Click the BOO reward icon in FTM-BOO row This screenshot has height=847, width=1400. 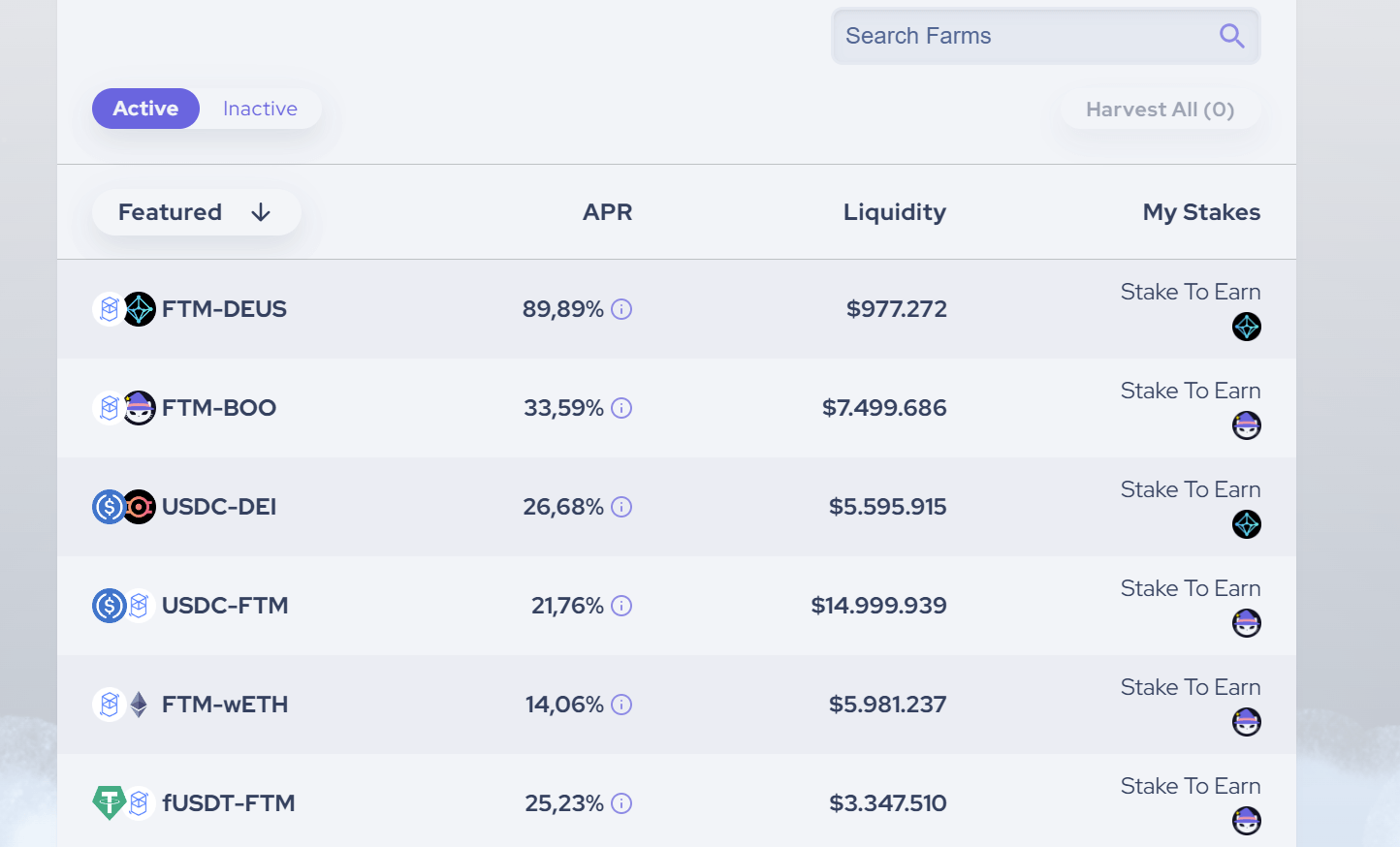(1246, 425)
